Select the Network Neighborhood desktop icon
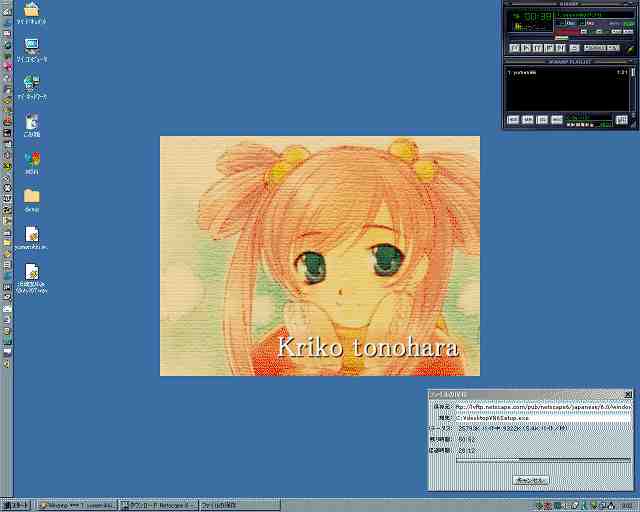The width and height of the screenshot is (640, 512). [31, 88]
